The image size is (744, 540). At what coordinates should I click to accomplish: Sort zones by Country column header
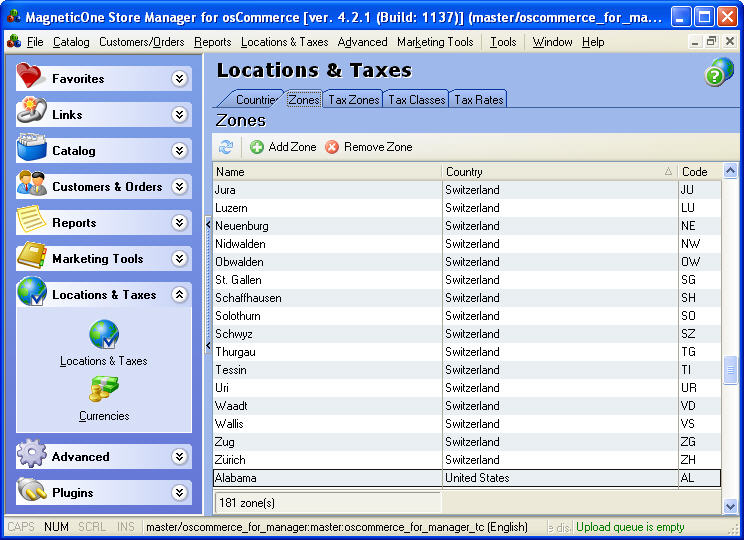560,172
